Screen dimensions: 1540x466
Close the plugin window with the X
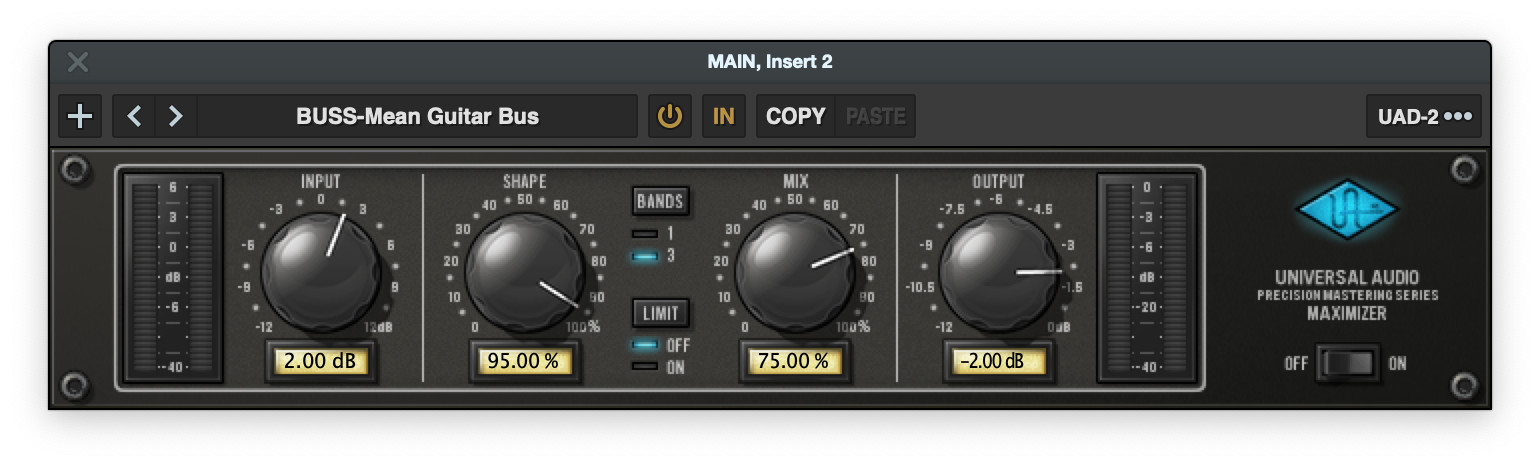78,62
